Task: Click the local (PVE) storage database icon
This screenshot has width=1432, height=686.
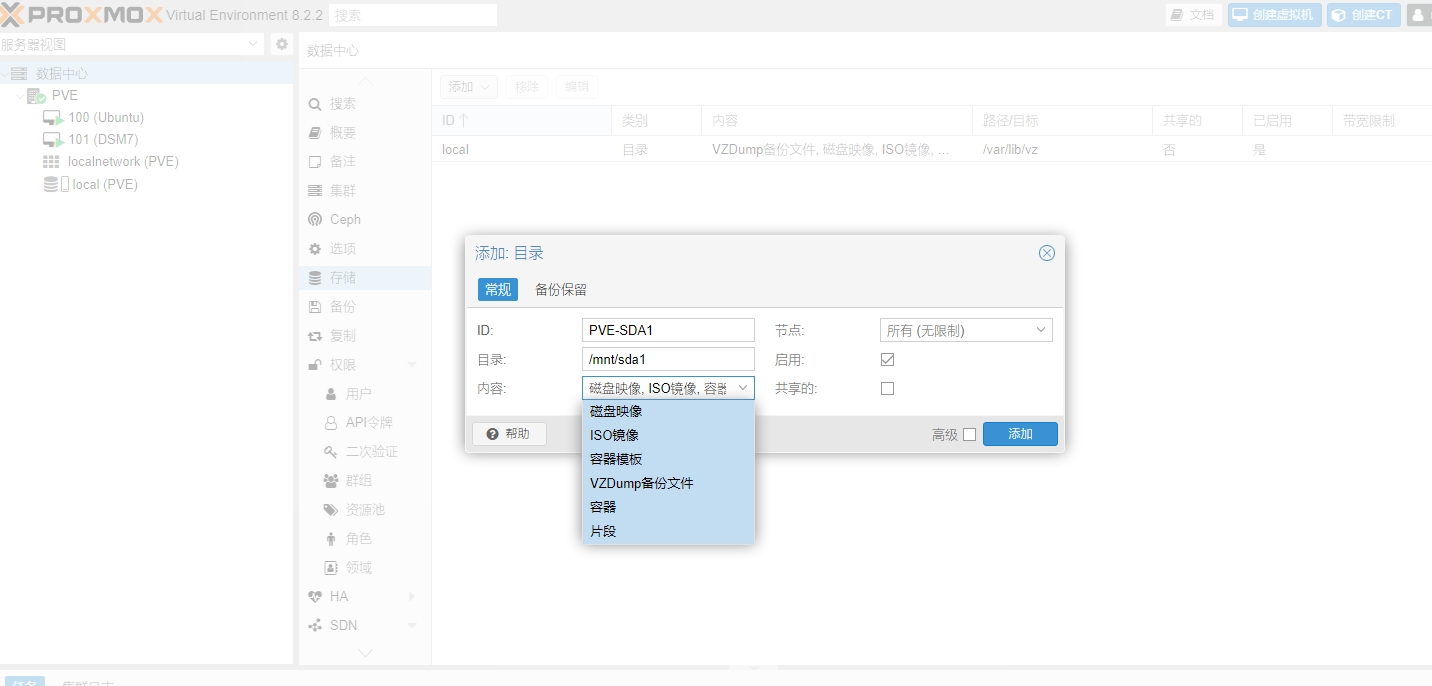Action: click(52, 185)
